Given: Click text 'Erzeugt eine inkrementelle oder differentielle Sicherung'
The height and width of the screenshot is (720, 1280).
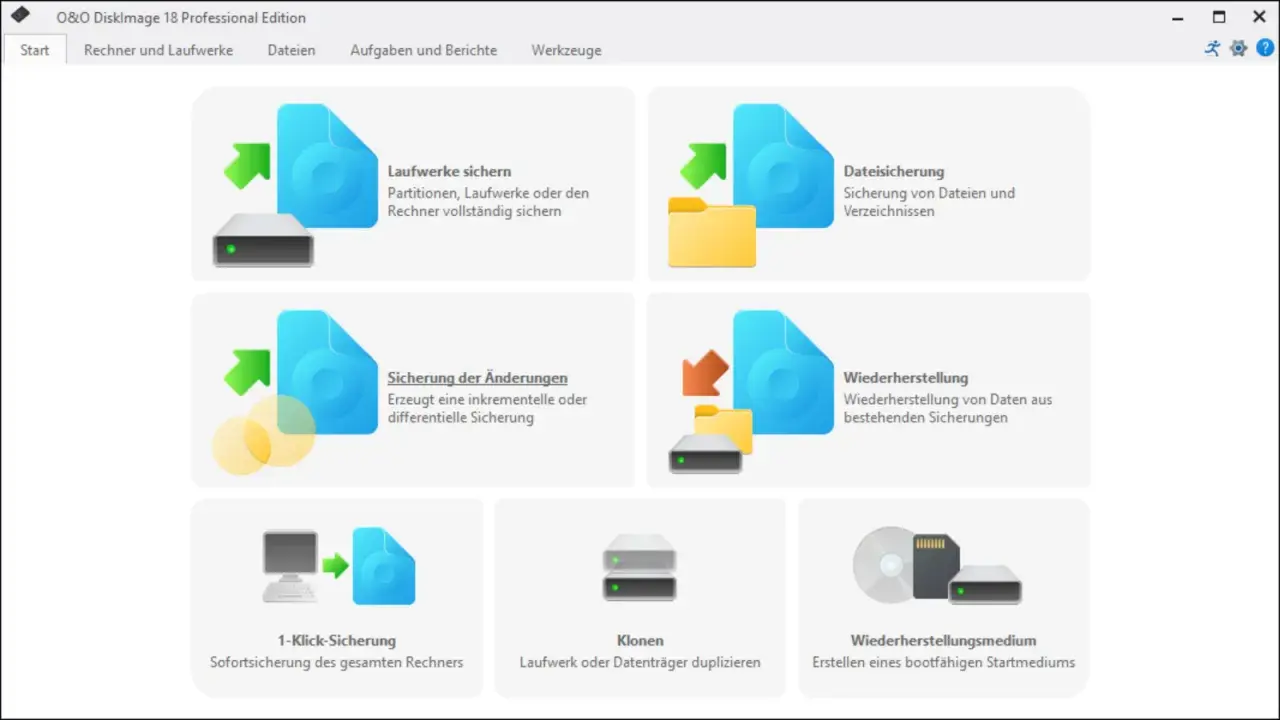Looking at the screenshot, I should click(x=487, y=408).
